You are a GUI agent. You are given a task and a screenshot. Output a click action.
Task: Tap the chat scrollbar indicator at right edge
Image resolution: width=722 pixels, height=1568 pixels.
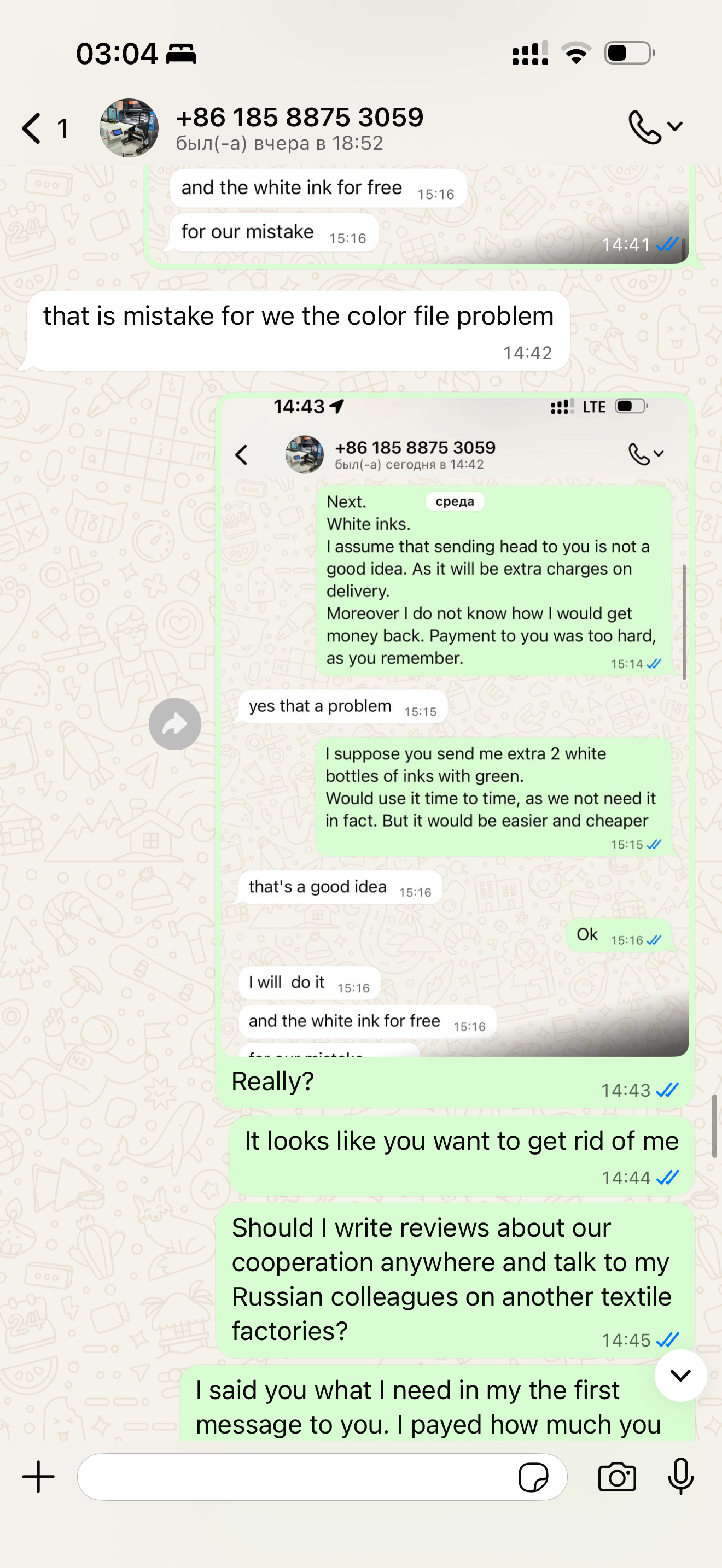tap(714, 1126)
